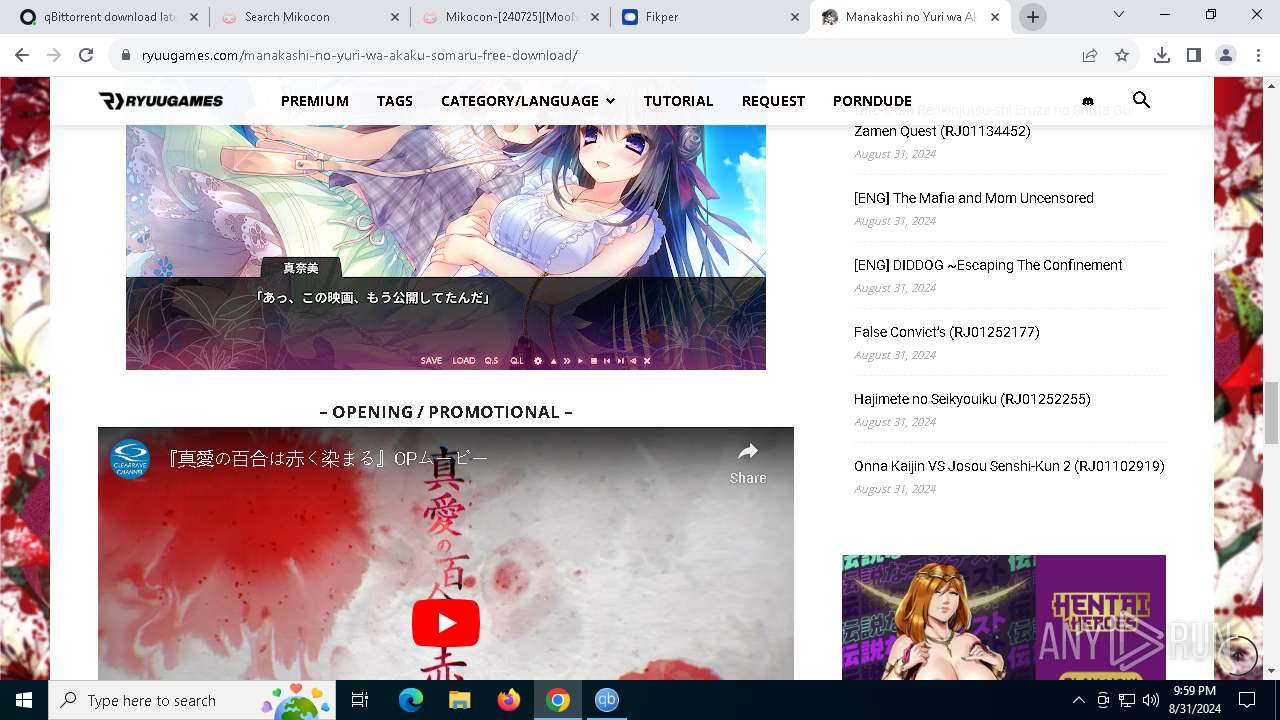Click the taskbar search box
The height and width of the screenshot is (720, 1280).
point(192,700)
